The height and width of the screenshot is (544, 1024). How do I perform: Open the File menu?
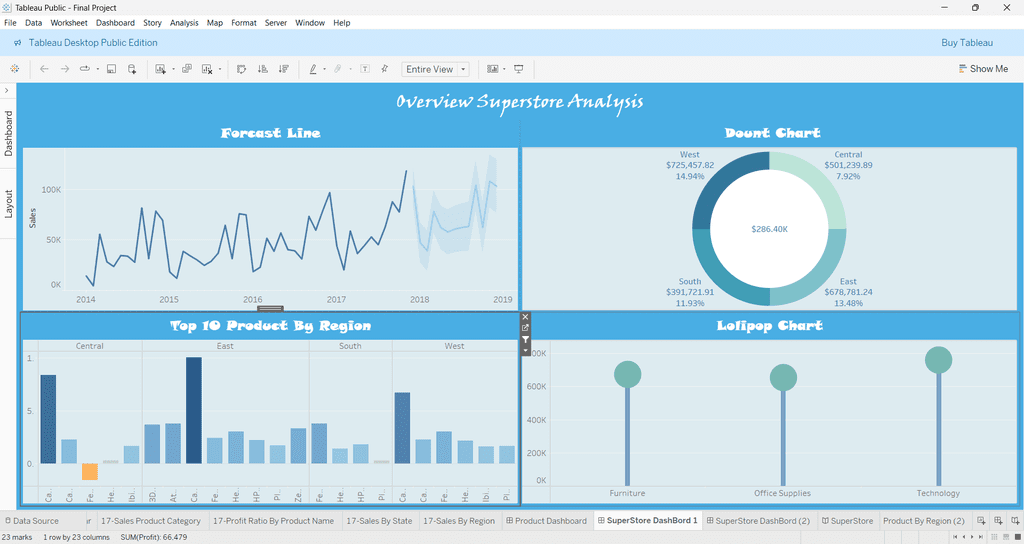coord(10,23)
